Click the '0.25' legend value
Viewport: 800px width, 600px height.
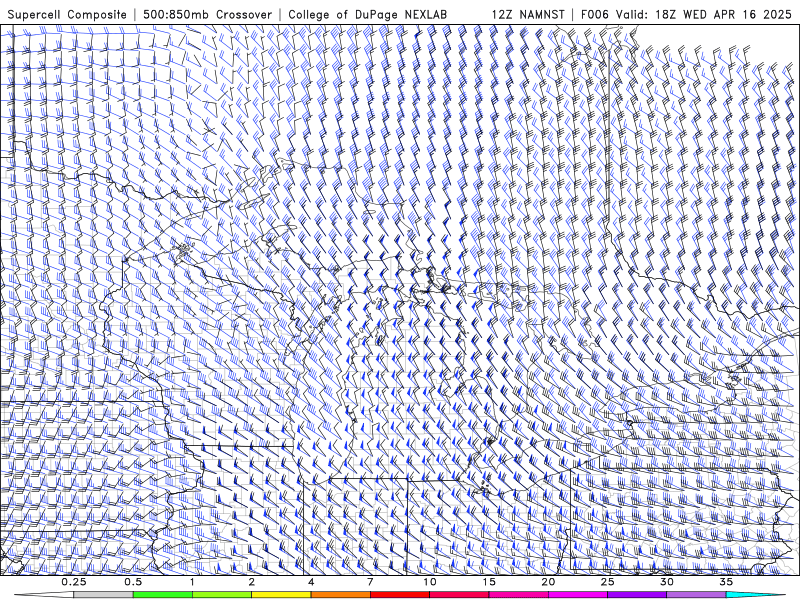74,582
